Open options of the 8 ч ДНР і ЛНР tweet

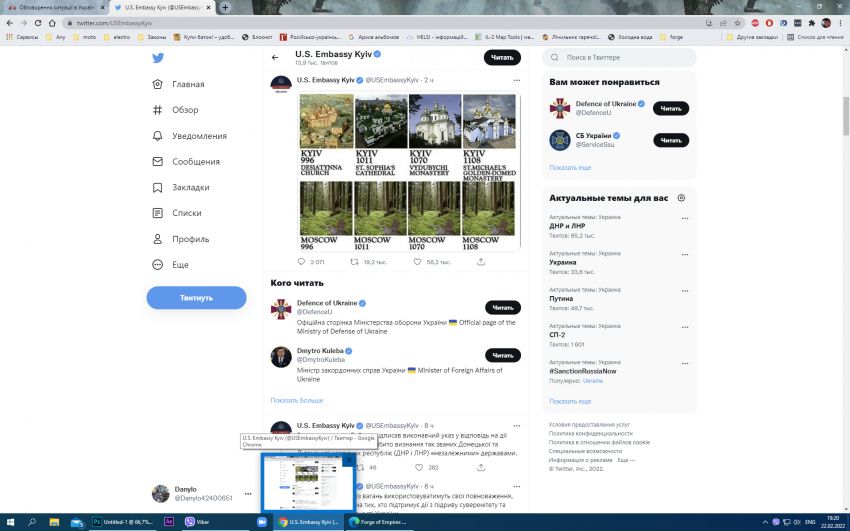pyautogui.click(x=517, y=426)
